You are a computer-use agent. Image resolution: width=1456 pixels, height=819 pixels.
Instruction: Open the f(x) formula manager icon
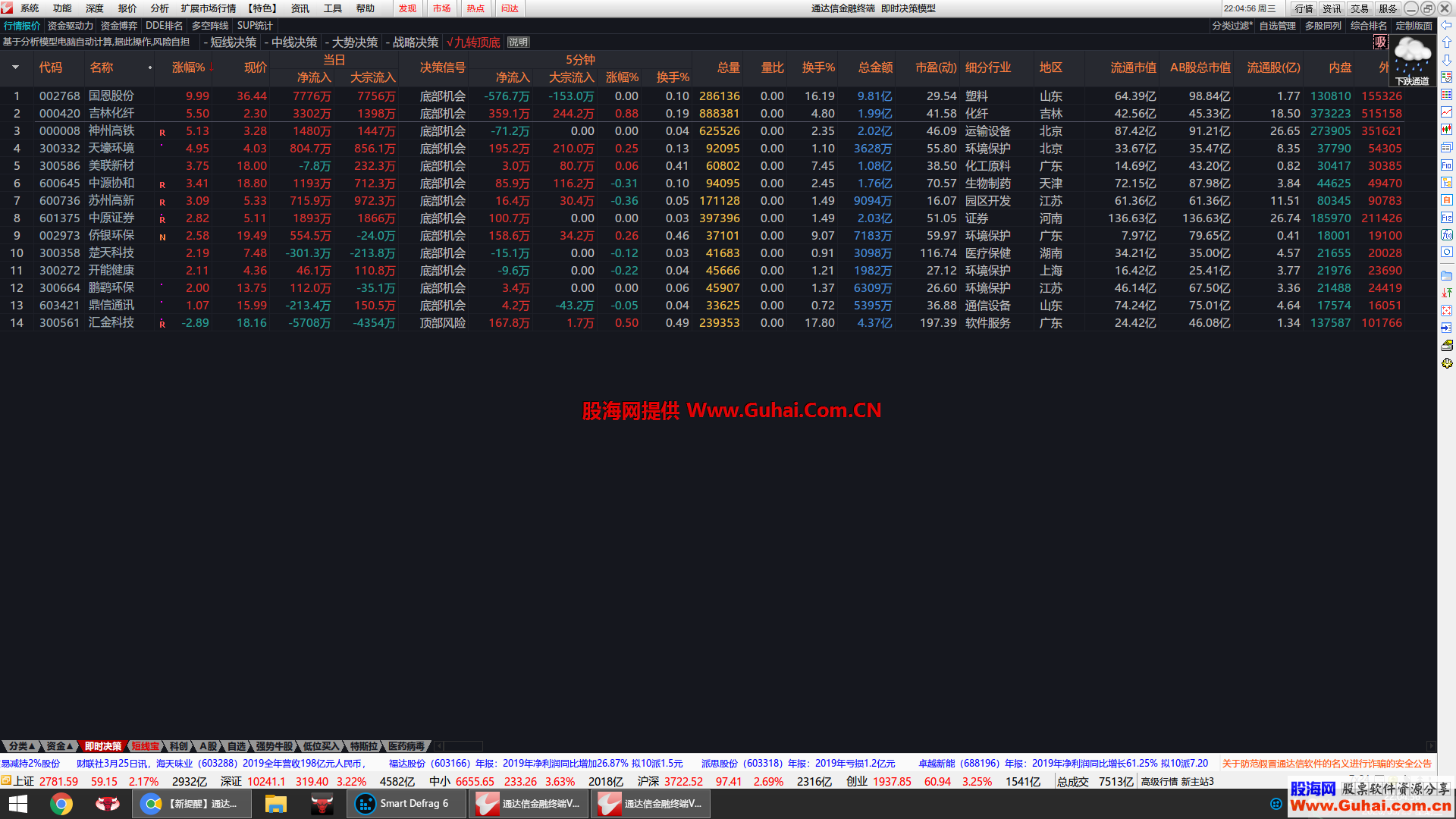(x=1447, y=234)
